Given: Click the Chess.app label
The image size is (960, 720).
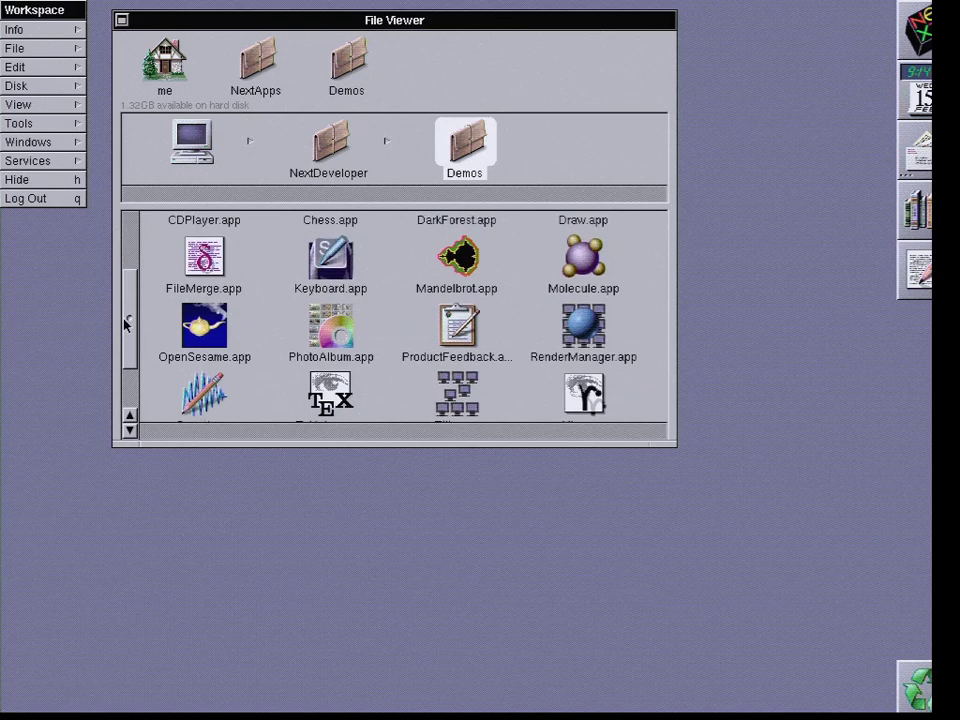Looking at the screenshot, I should coord(331,220).
